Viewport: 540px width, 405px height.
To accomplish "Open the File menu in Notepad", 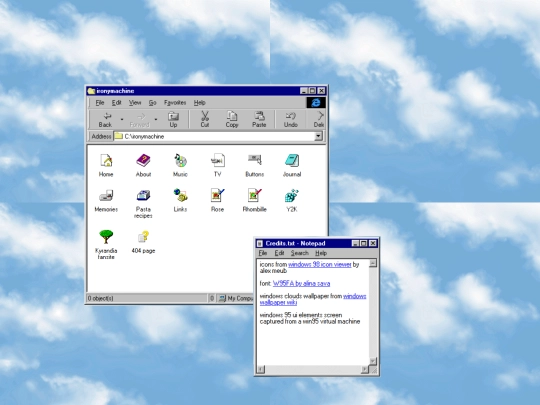I will pos(263,253).
